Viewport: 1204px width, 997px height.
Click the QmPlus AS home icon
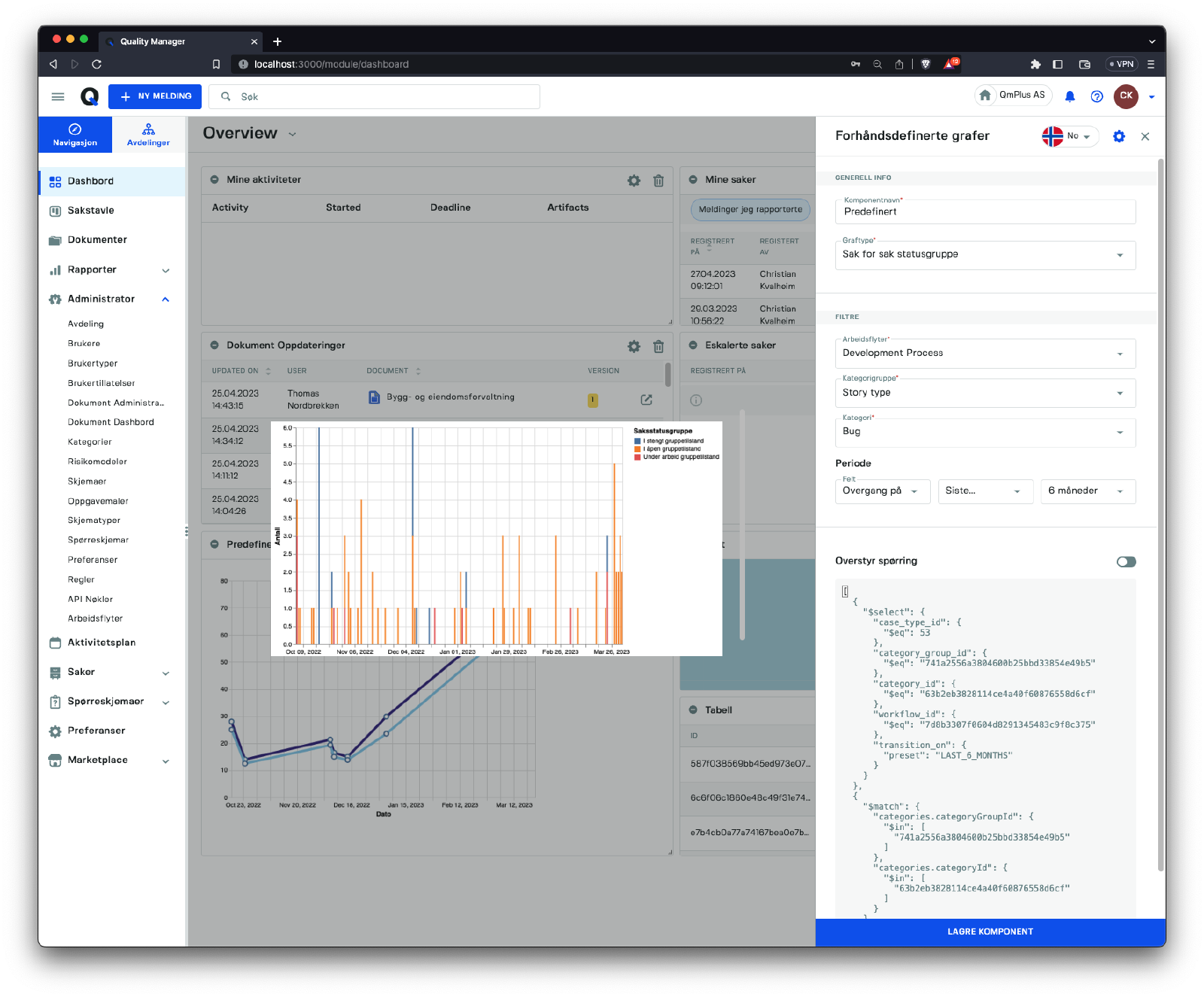(x=985, y=96)
